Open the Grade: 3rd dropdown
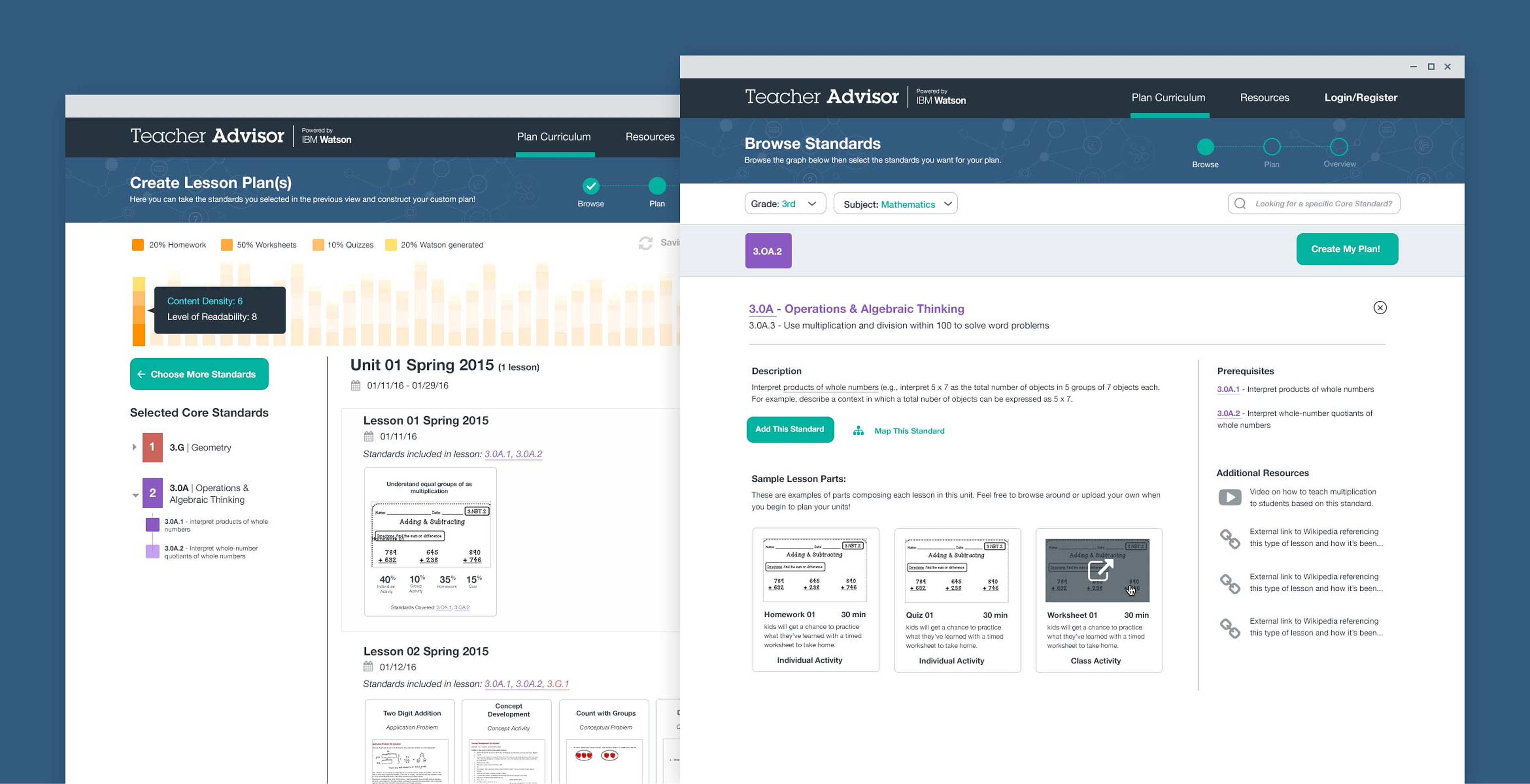 pyautogui.click(x=785, y=204)
